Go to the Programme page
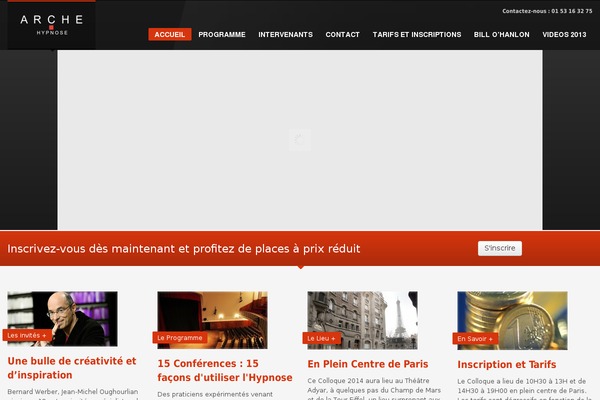The width and height of the screenshot is (600, 400). [x=222, y=34]
